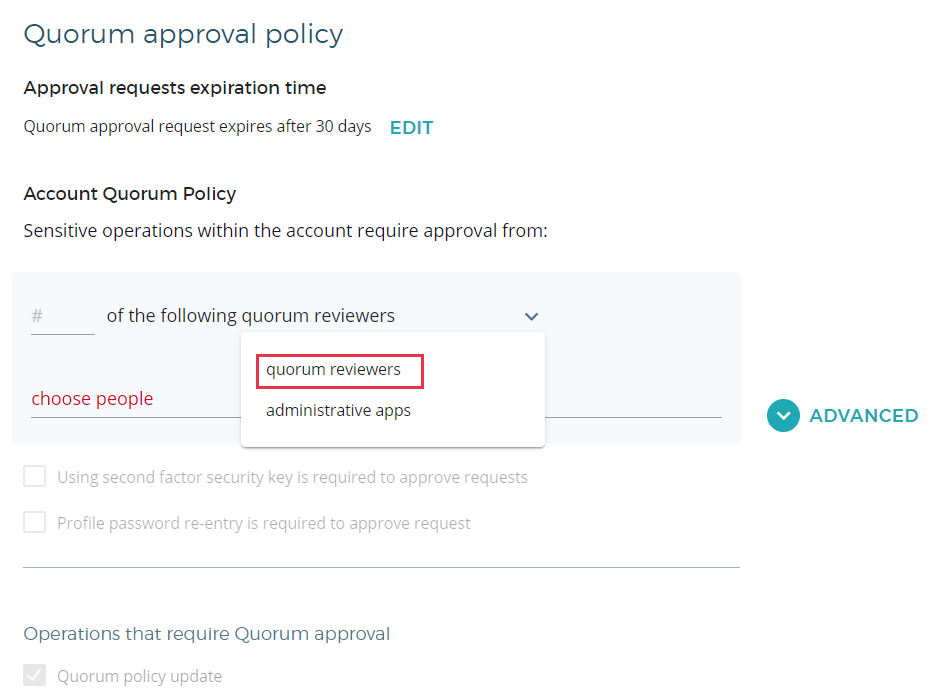
Task: Click the 'Using second factor security key' label
Action: point(292,477)
